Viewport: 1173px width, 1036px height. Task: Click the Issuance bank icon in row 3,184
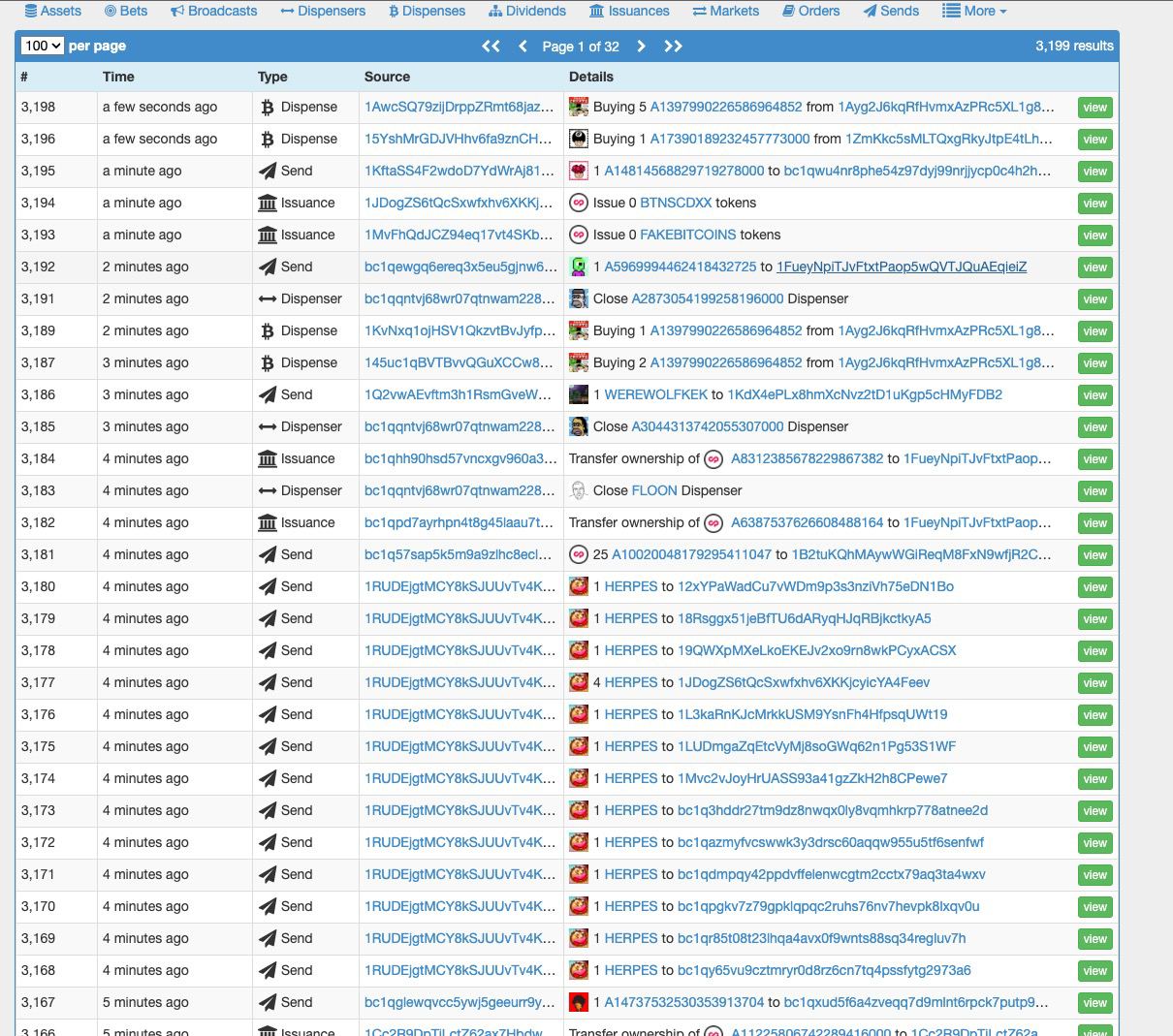(268, 459)
